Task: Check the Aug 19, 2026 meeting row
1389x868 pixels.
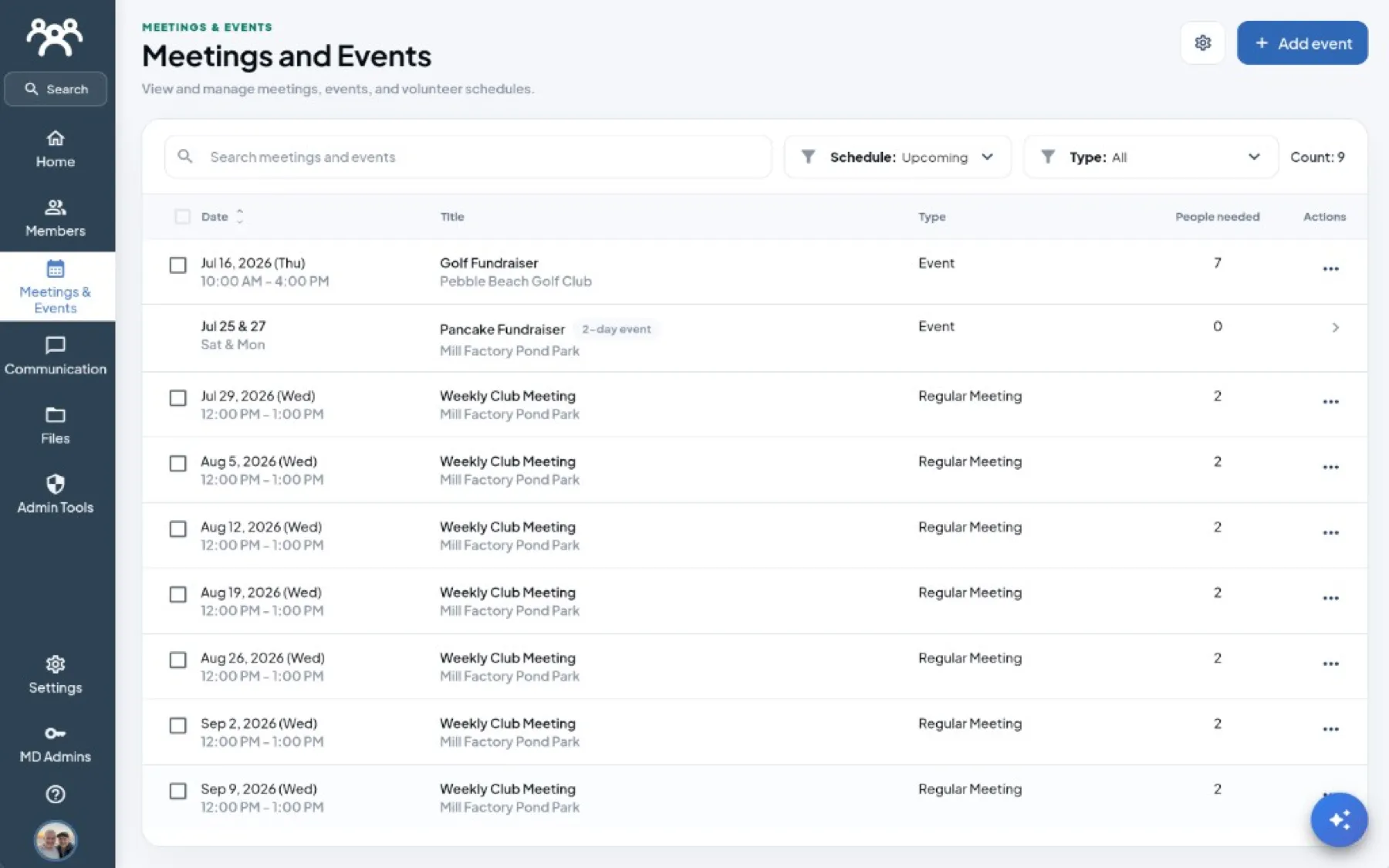Action: point(177,594)
